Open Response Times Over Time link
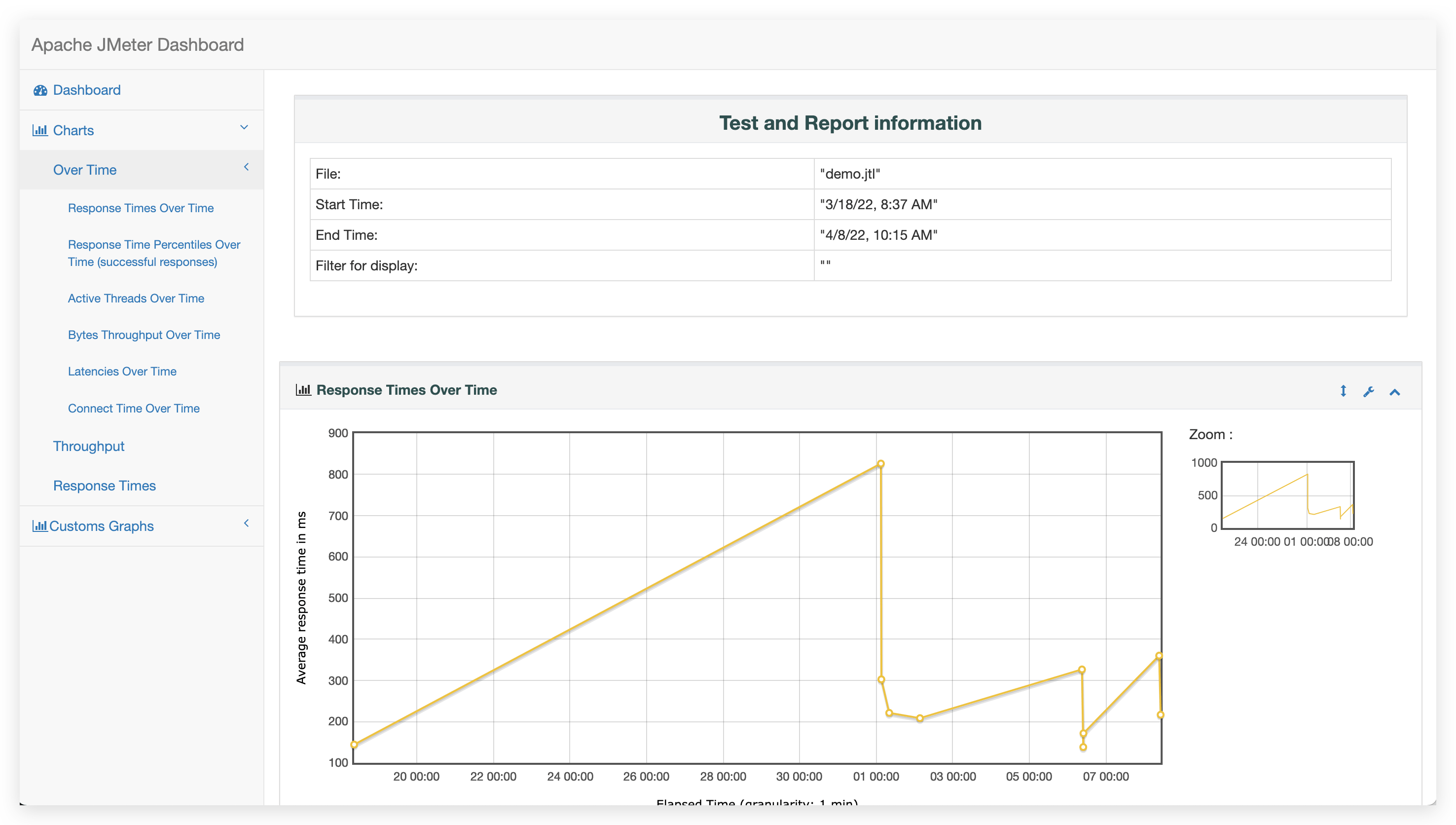 (141, 208)
